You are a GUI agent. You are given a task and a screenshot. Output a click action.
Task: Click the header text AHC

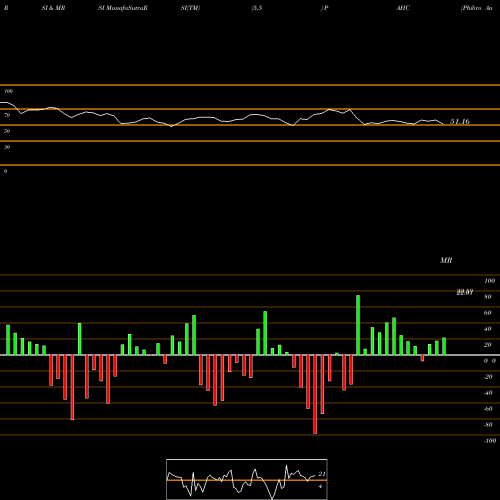click(403, 8)
